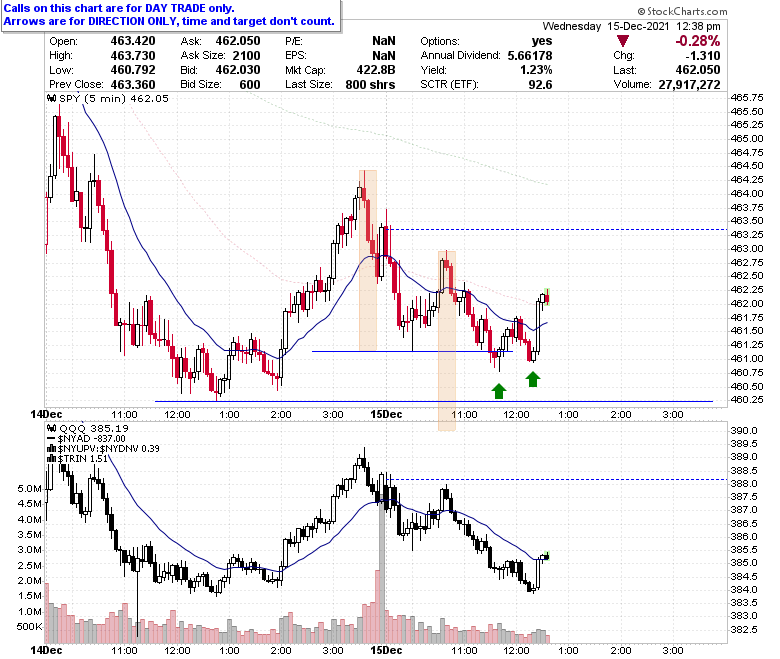
Task: Click the Ask price 462.050
Action: click(238, 41)
